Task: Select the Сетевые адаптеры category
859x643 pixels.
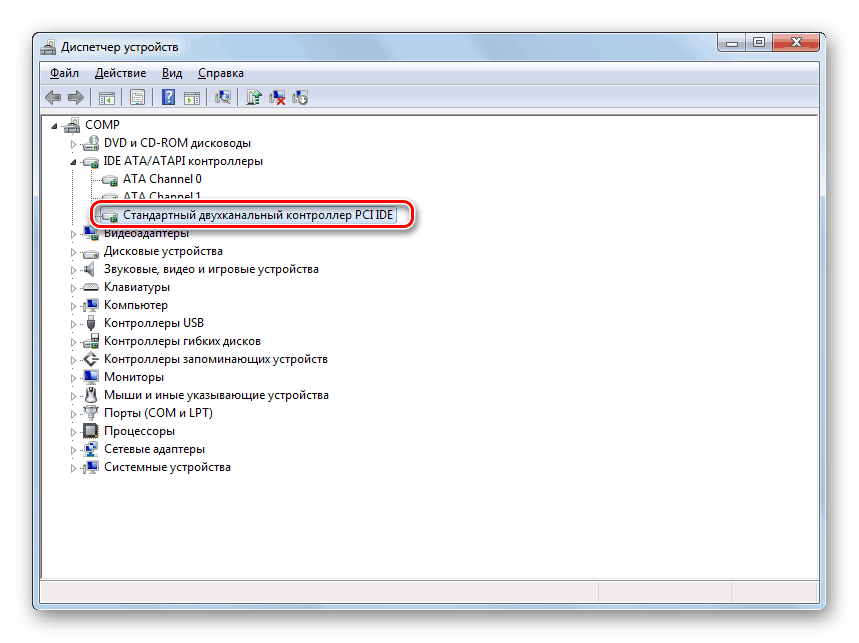Action: (155, 448)
